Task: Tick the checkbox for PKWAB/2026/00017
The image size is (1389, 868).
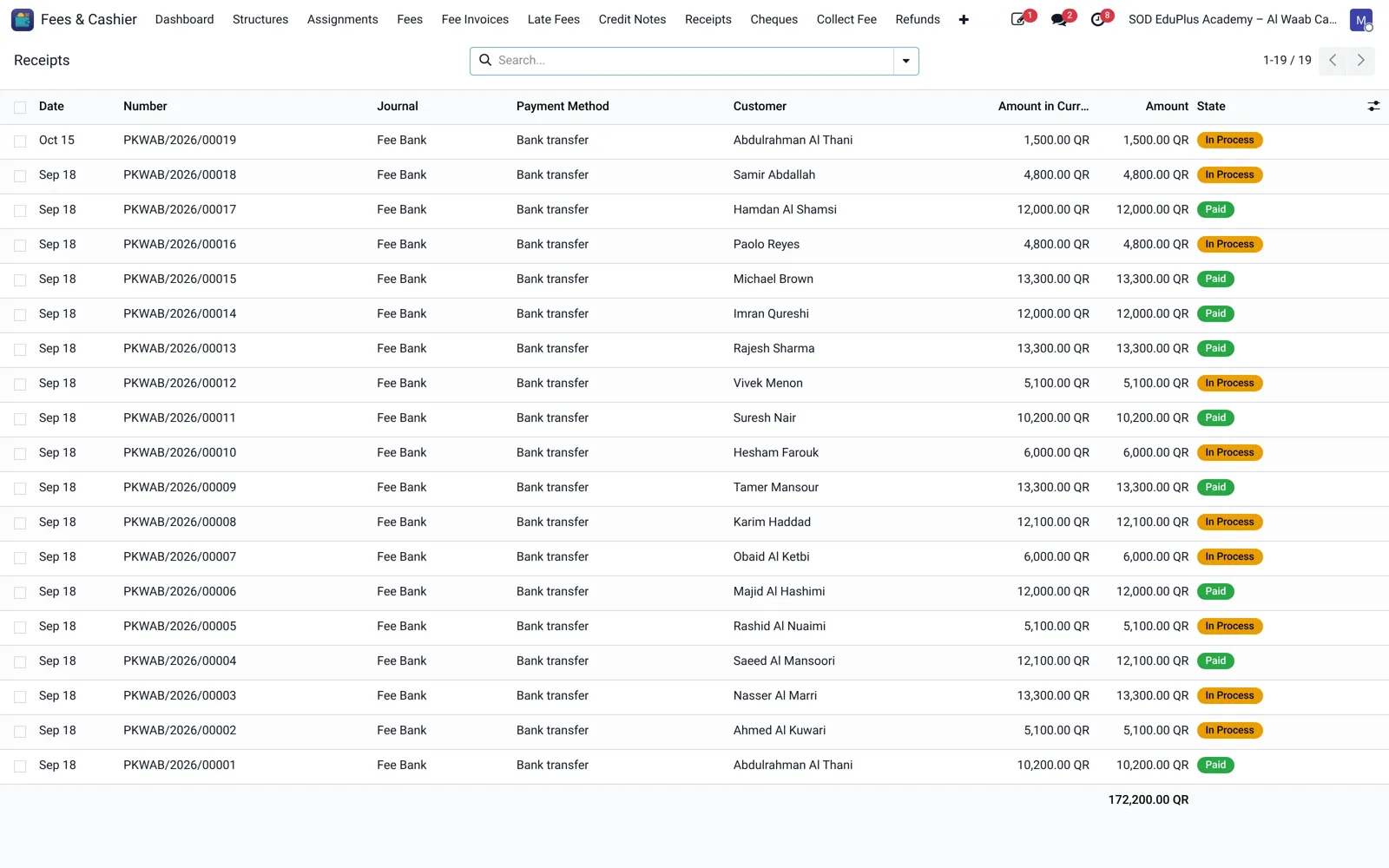Action: [x=20, y=210]
